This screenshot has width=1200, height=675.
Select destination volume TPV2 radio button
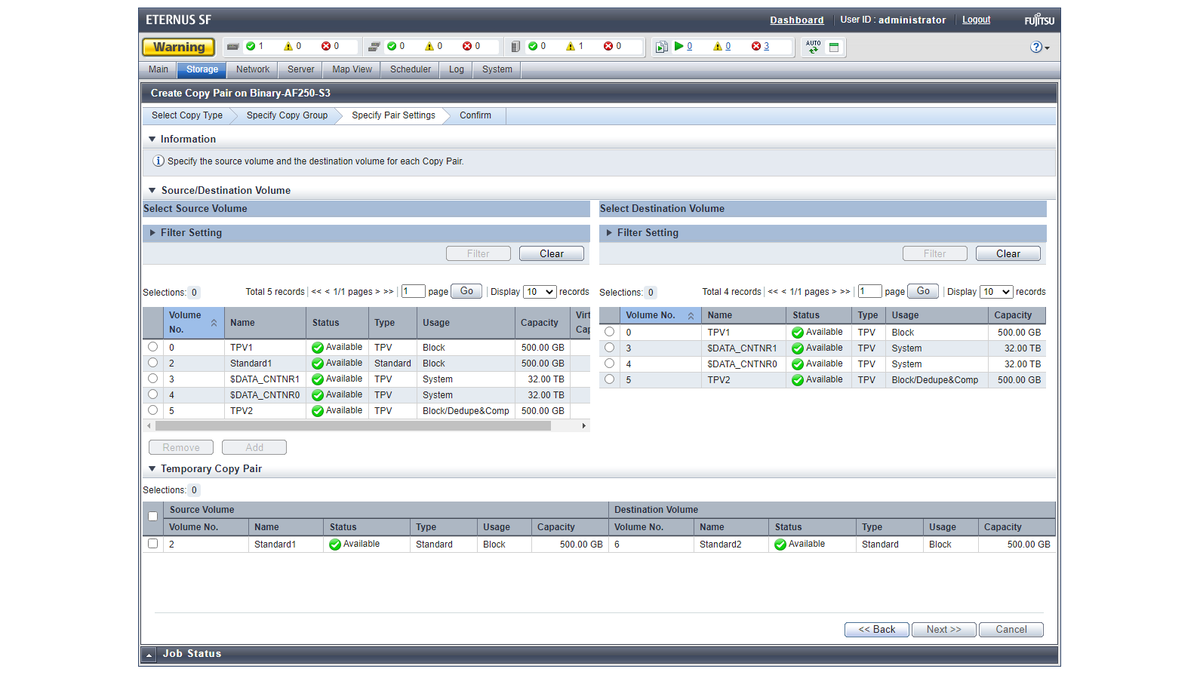click(x=609, y=379)
